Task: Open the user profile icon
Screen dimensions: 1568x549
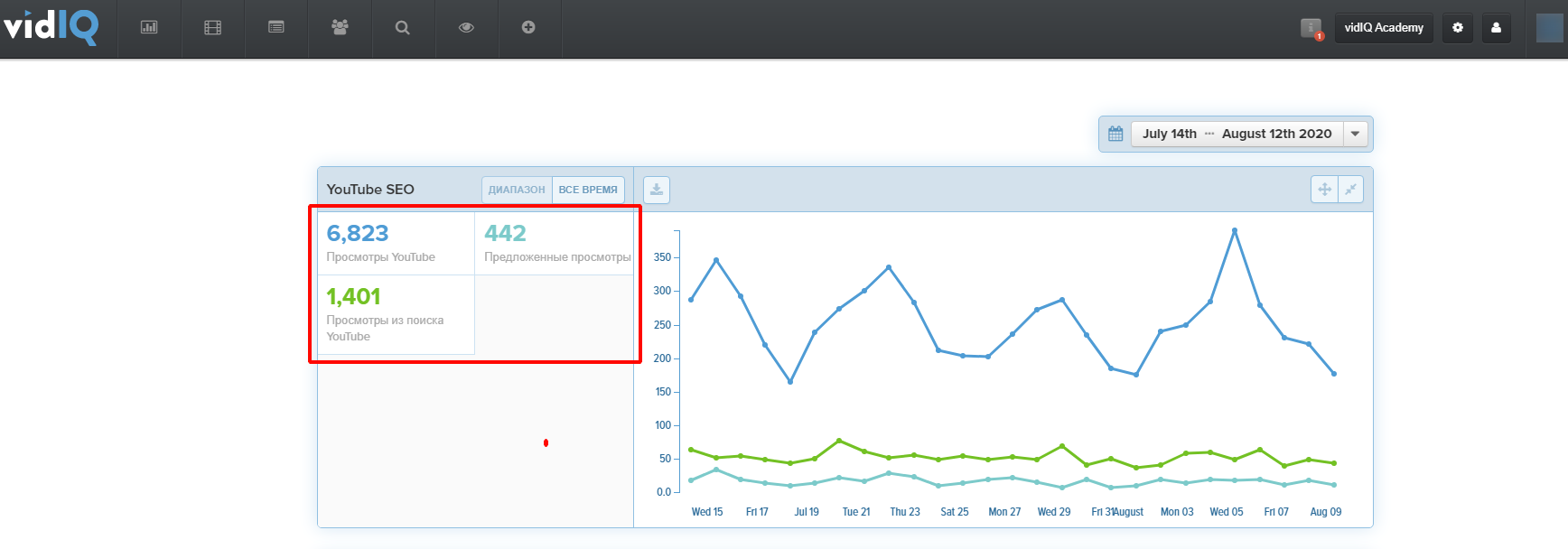Action: point(1496,28)
